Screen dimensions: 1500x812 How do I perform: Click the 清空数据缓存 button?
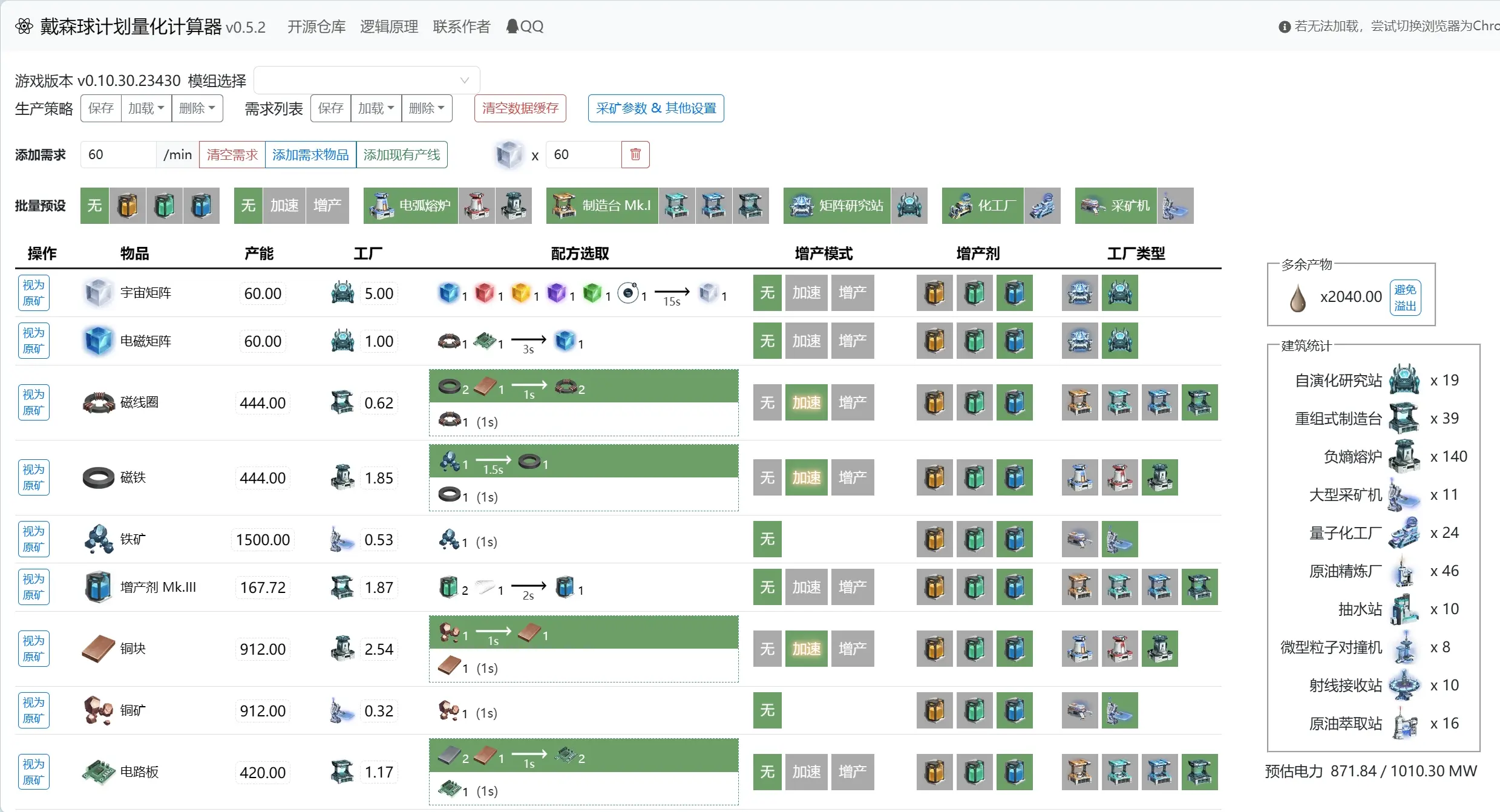coord(519,108)
